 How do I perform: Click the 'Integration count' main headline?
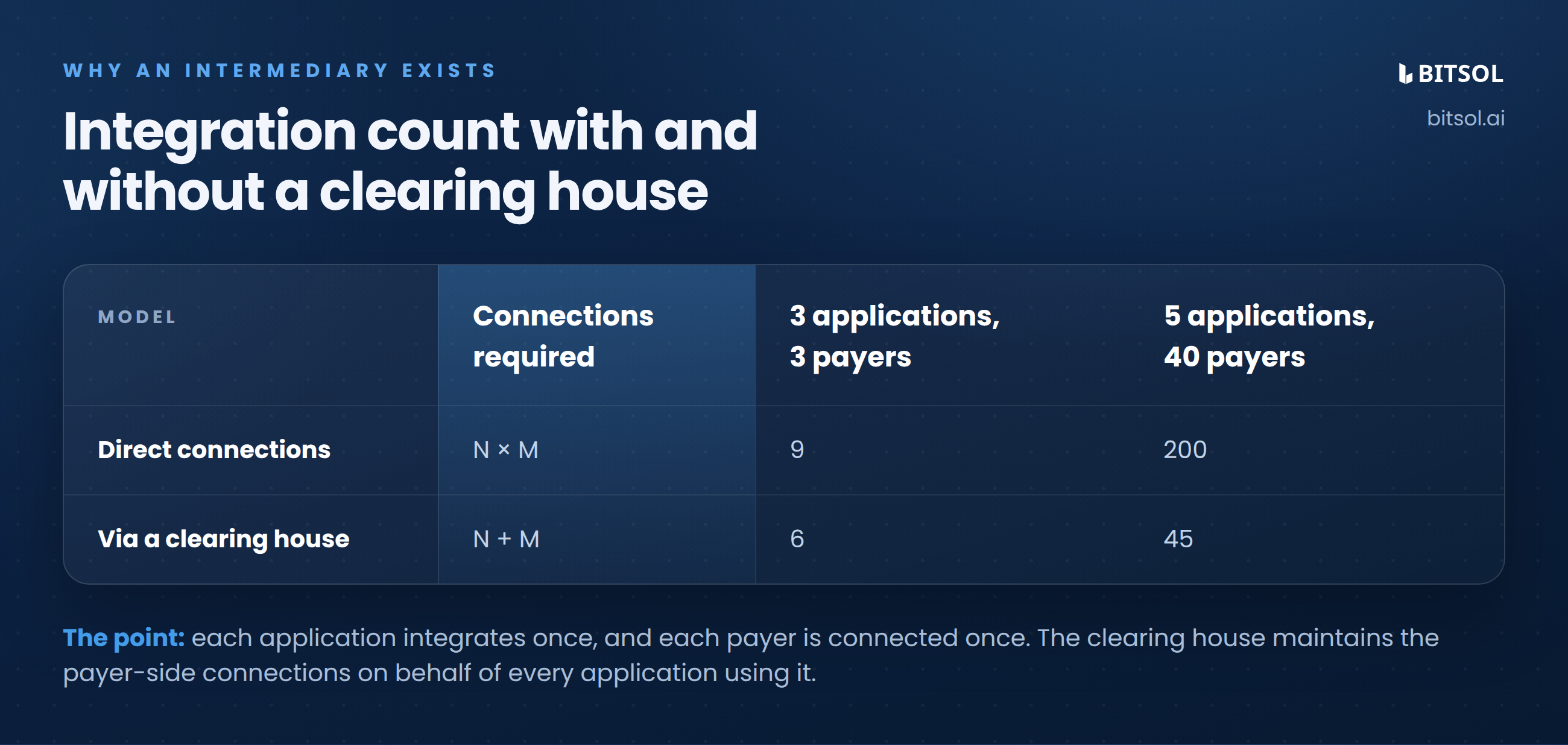pyautogui.click(x=410, y=160)
